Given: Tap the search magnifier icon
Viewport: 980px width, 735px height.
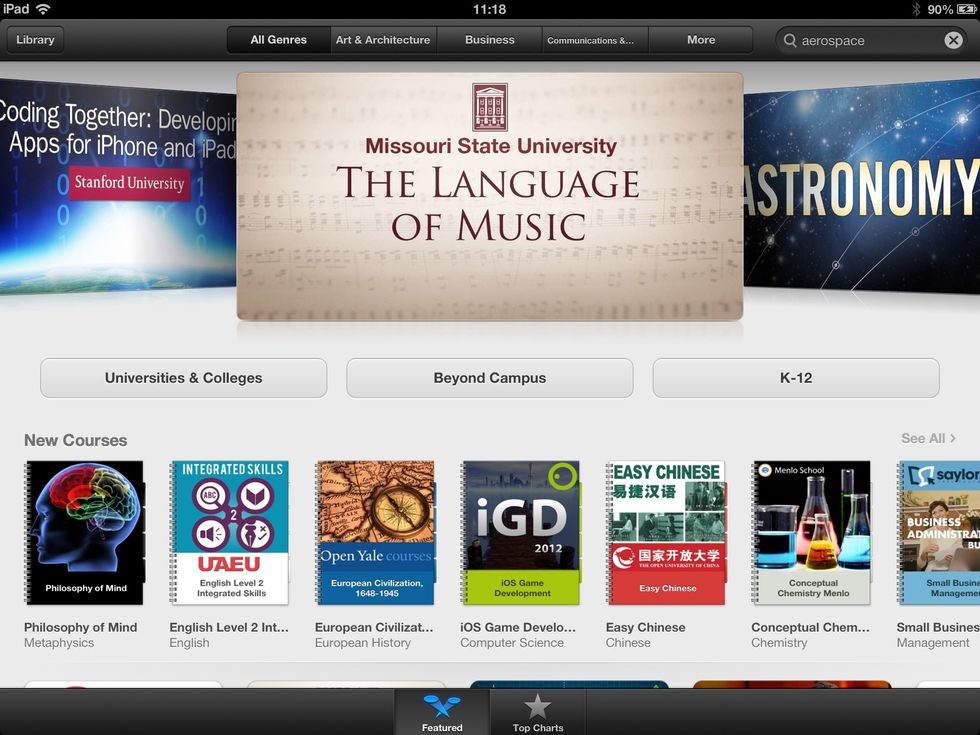Looking at the screenshot, I should pyautogui.click(x=790, y=41).
